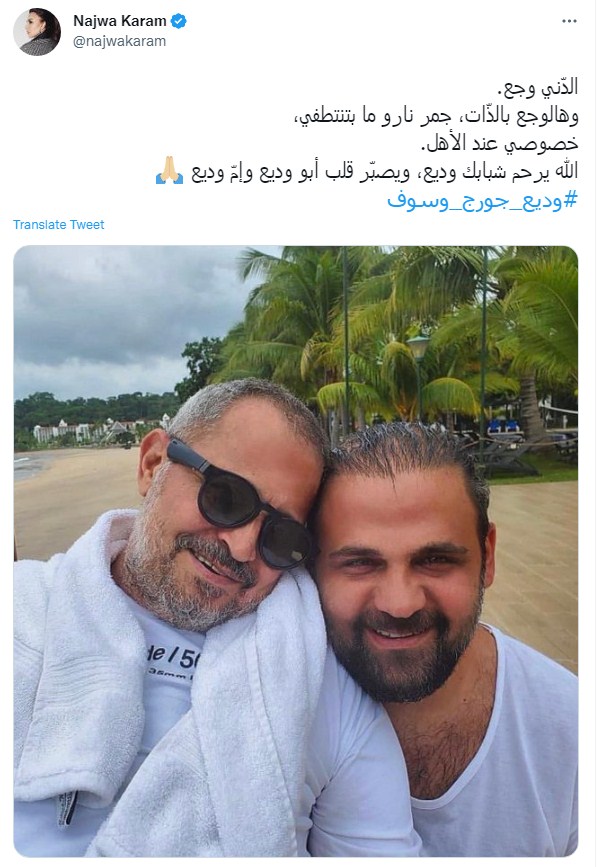
Task: Click the blue verified badge
Action: 179,21
